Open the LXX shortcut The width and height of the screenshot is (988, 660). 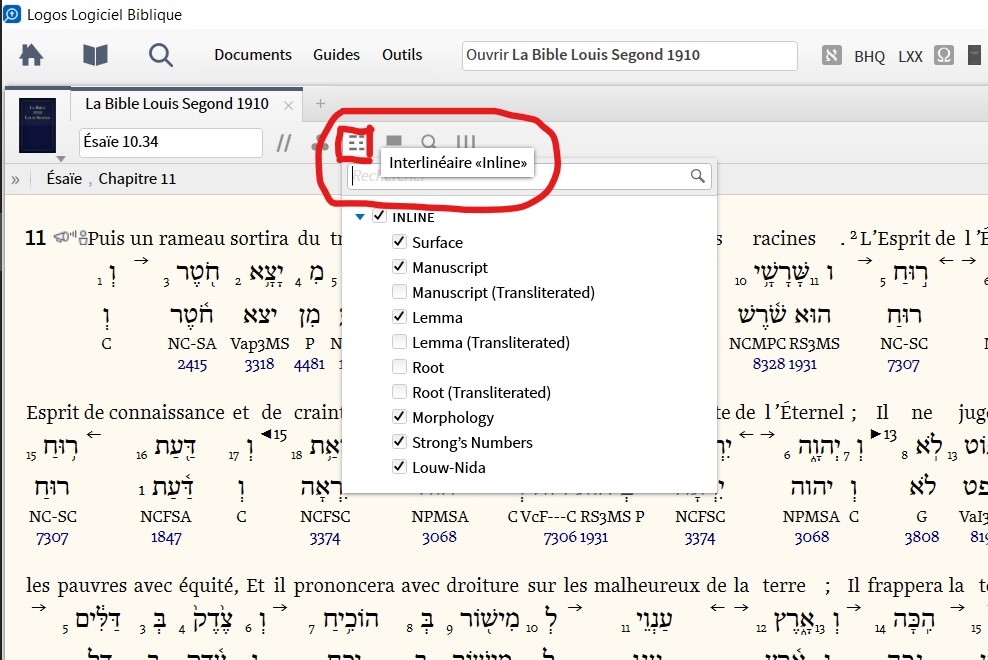pyautogui.click(x=910, y=57)
